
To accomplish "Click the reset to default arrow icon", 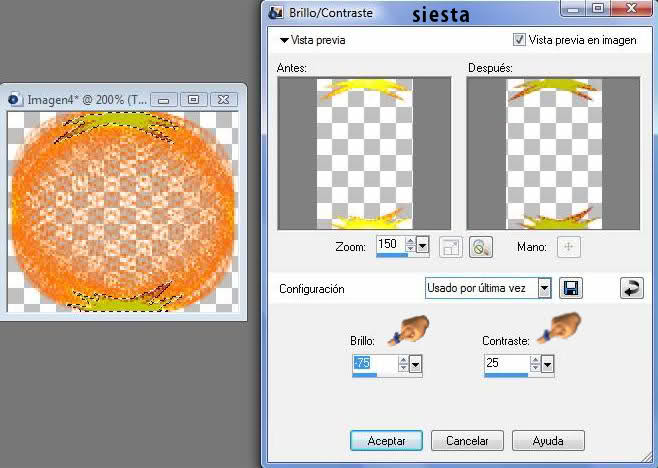I will click(632, 288).
